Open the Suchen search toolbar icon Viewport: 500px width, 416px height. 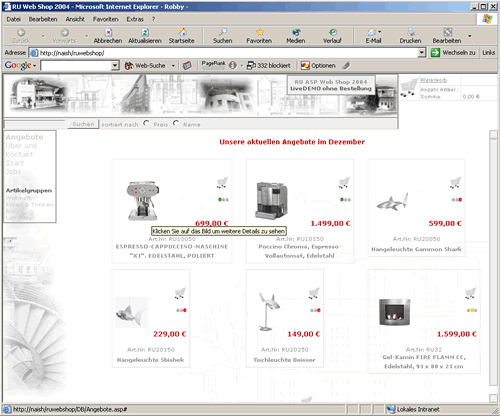pyautogui.click(x=223, y=32)
